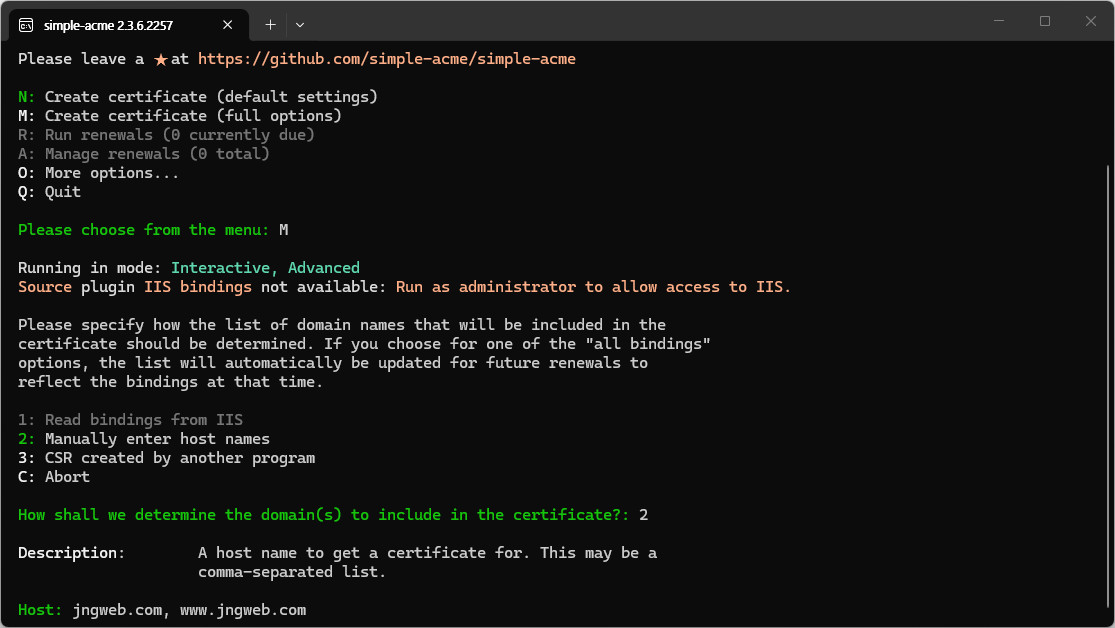Image resolution: width=1115 pixels, height=628 pixels.
Task: Click 'N: Create certificate (default settings)'
Action: (198, 97)
